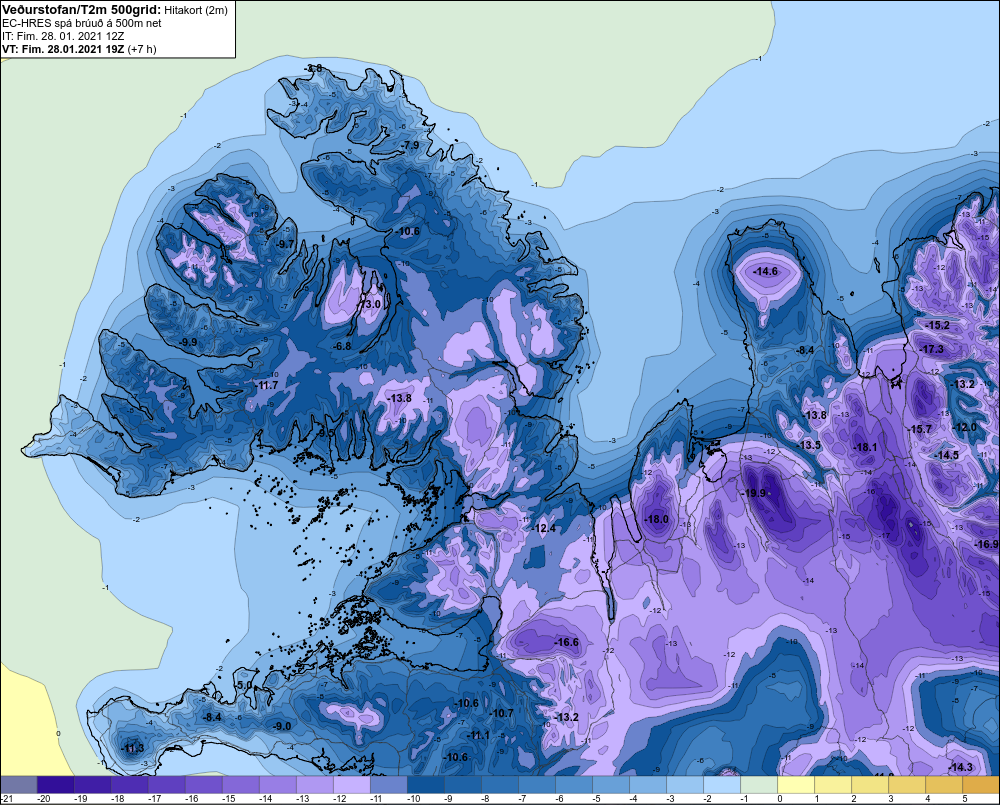Click the legend number -5
The width and height of the screenshot is (1000, 805).
tap(598, 799)
